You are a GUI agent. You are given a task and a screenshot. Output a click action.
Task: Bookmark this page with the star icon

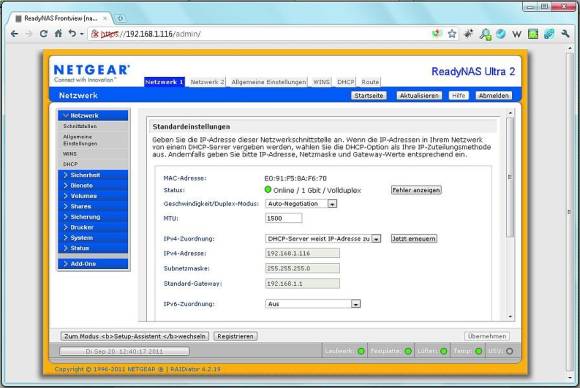(452, 34)
